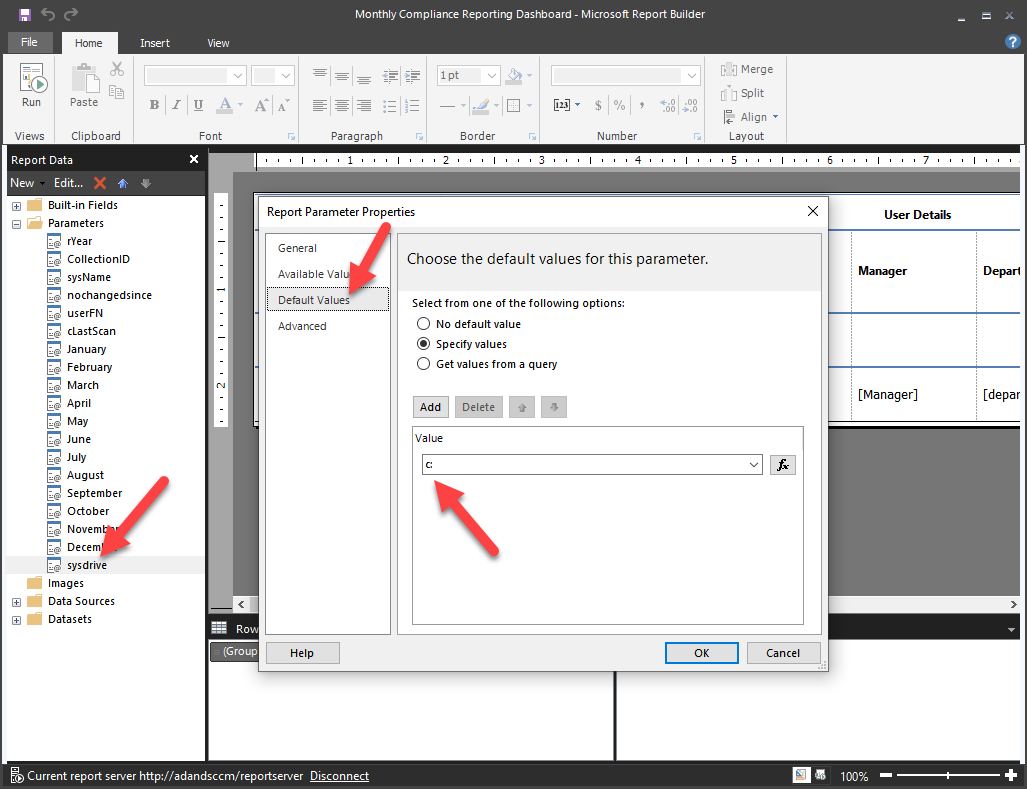
Task: Click the increase indent icon
Action: [412, 76]
